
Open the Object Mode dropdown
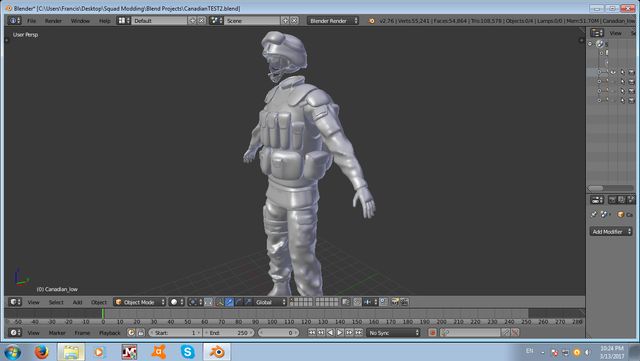pos(140,302)
